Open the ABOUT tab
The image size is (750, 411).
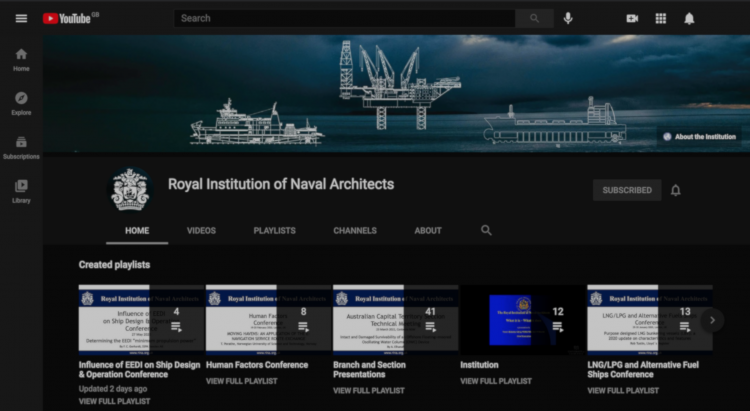click(428, 231)
